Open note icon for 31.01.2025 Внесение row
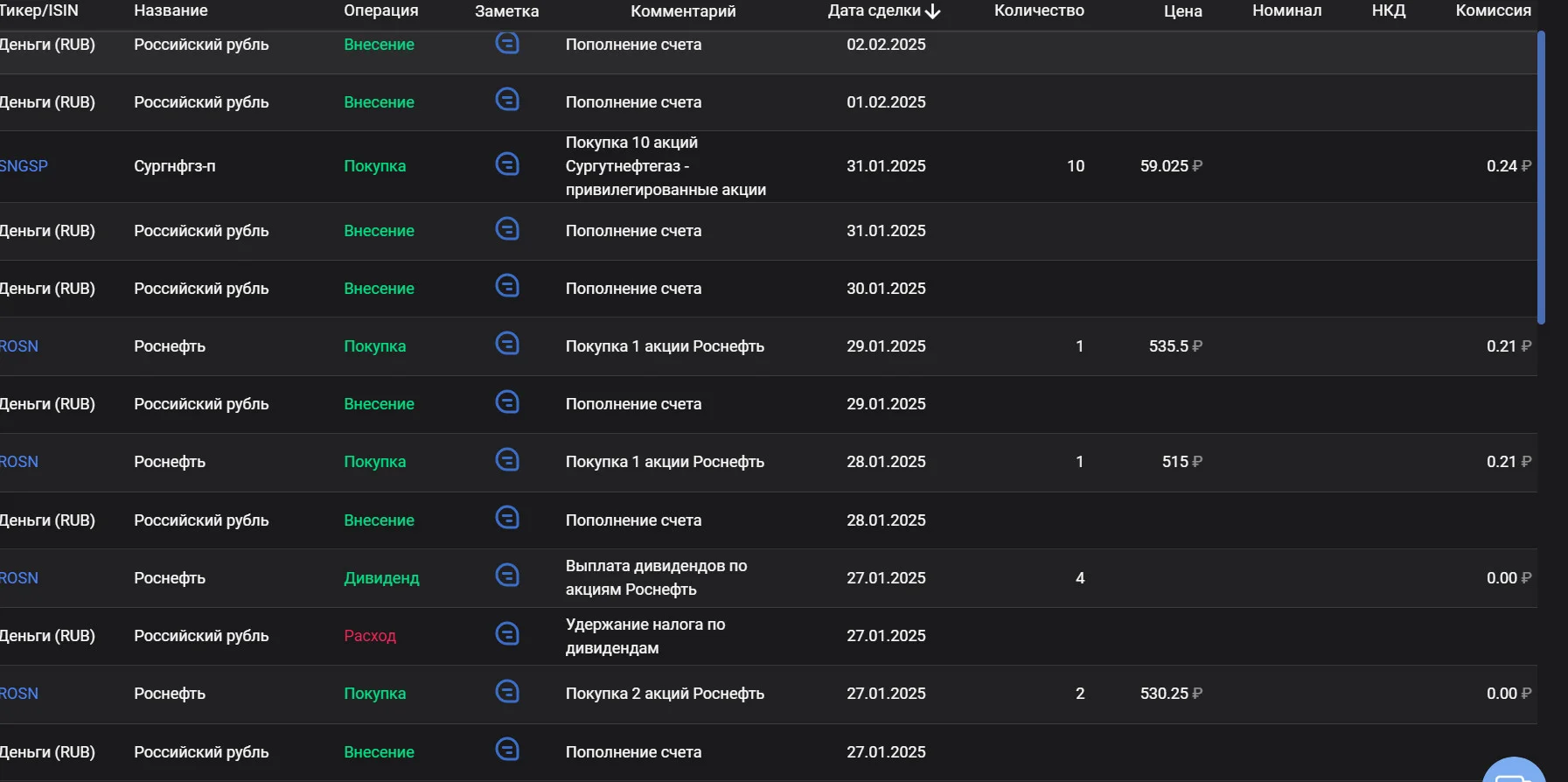This screenshot has height=782, width=1568. pyautogui.click(x=507, y=228)
